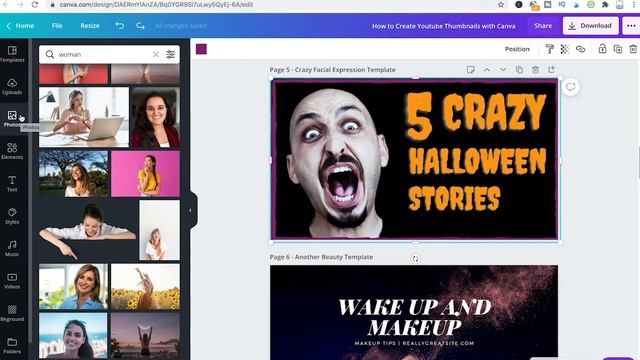The height and width of the screenshot is (360, 640).
Task: Select woman under trees outdoor photo
Action: point(73,174)
